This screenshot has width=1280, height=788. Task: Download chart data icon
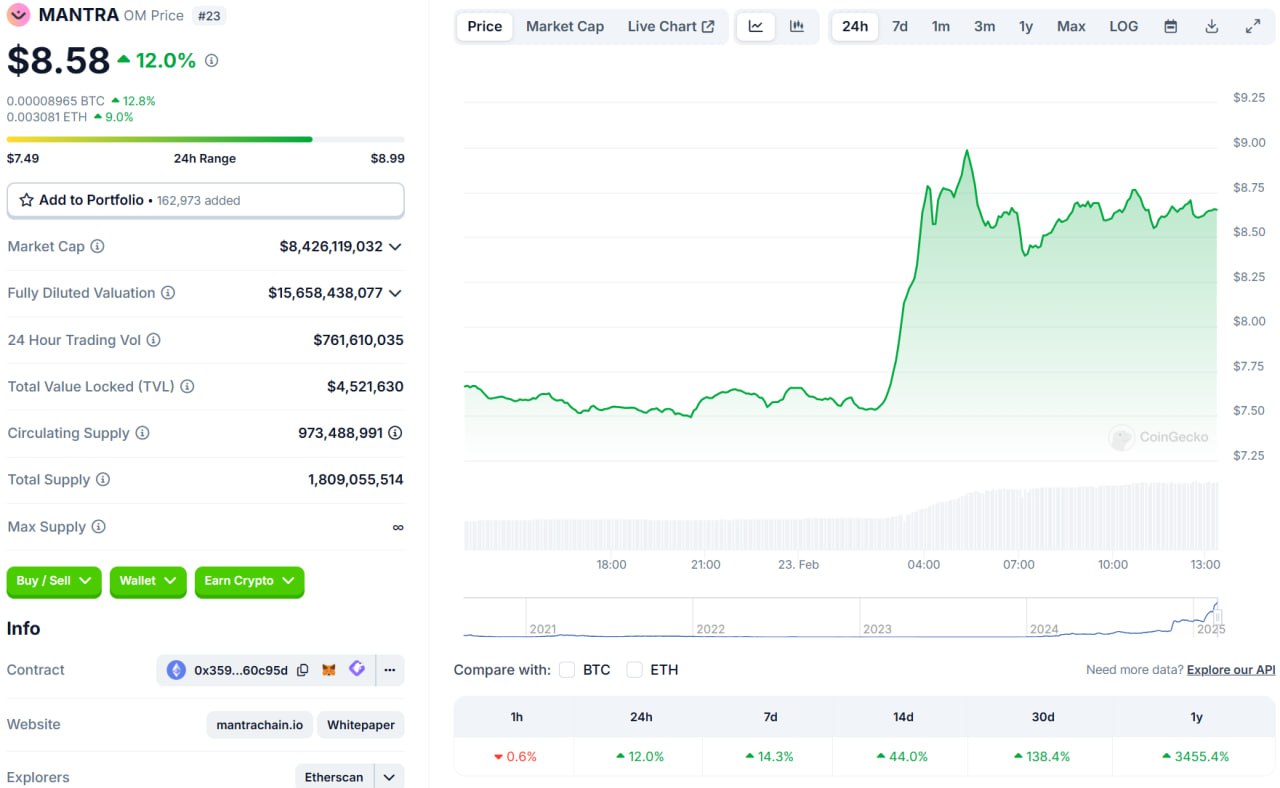[1212, 26]
